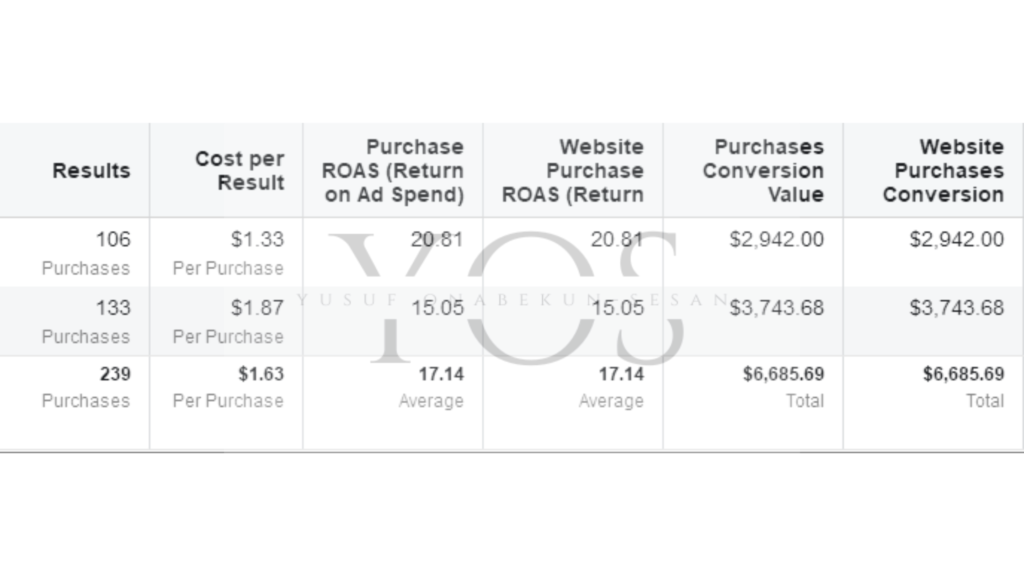Select the 15.05 Website Purchase ROAS value
This screenshot has height=576, width=1024.
tap(617, 308)
